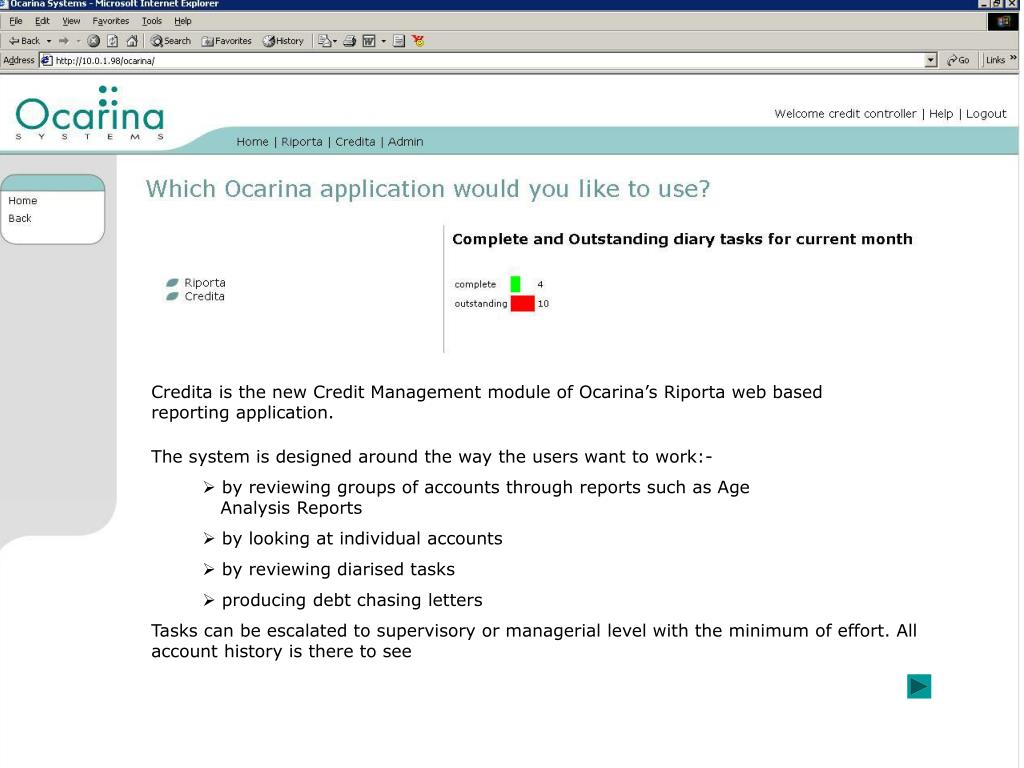Image resolution: width=1024 pixels, height=768 pixels.
Task: Expand the Links toolbar chevron
Action: pyautogui.click(x=1013, y=59)
